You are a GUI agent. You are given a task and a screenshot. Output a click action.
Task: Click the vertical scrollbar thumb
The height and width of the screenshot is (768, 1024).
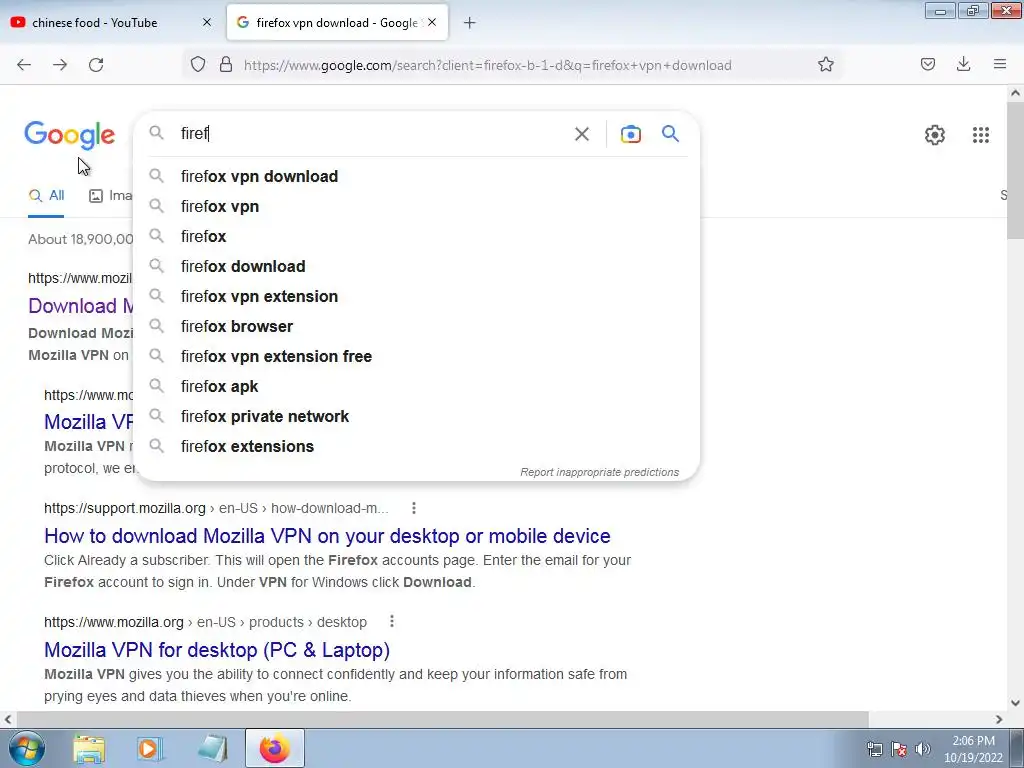point(1016,170)
